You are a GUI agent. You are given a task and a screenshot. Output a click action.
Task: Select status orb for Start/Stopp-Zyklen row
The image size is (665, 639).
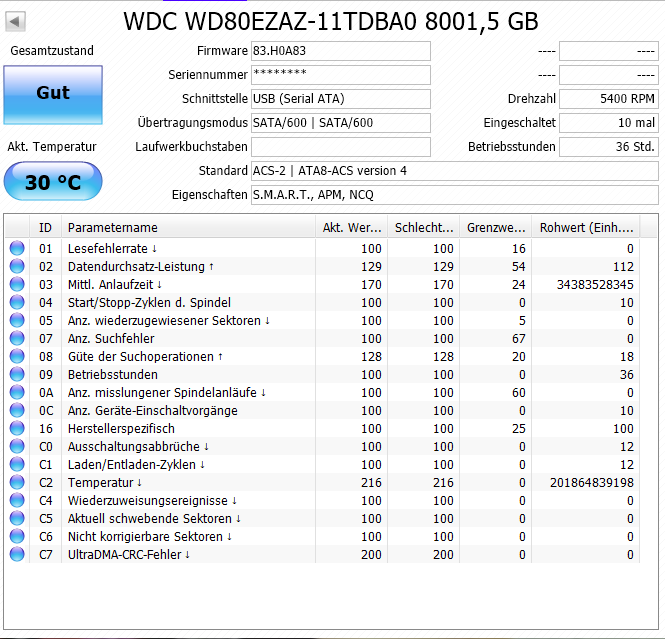(17, 302)
